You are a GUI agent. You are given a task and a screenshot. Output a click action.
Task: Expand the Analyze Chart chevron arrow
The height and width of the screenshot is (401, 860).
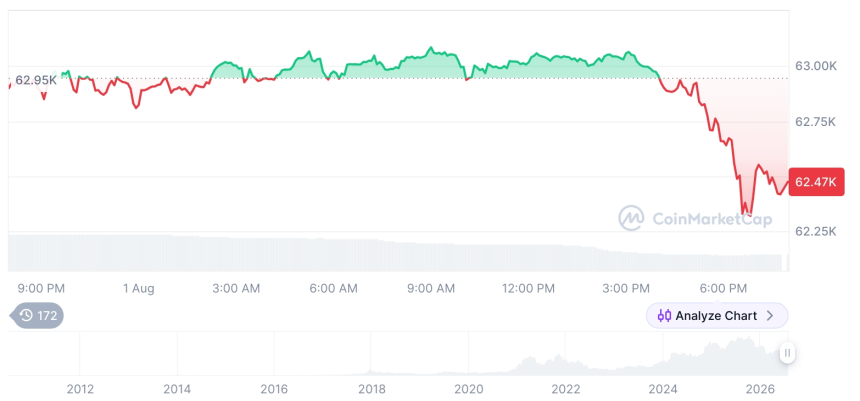tap(770, 316)
